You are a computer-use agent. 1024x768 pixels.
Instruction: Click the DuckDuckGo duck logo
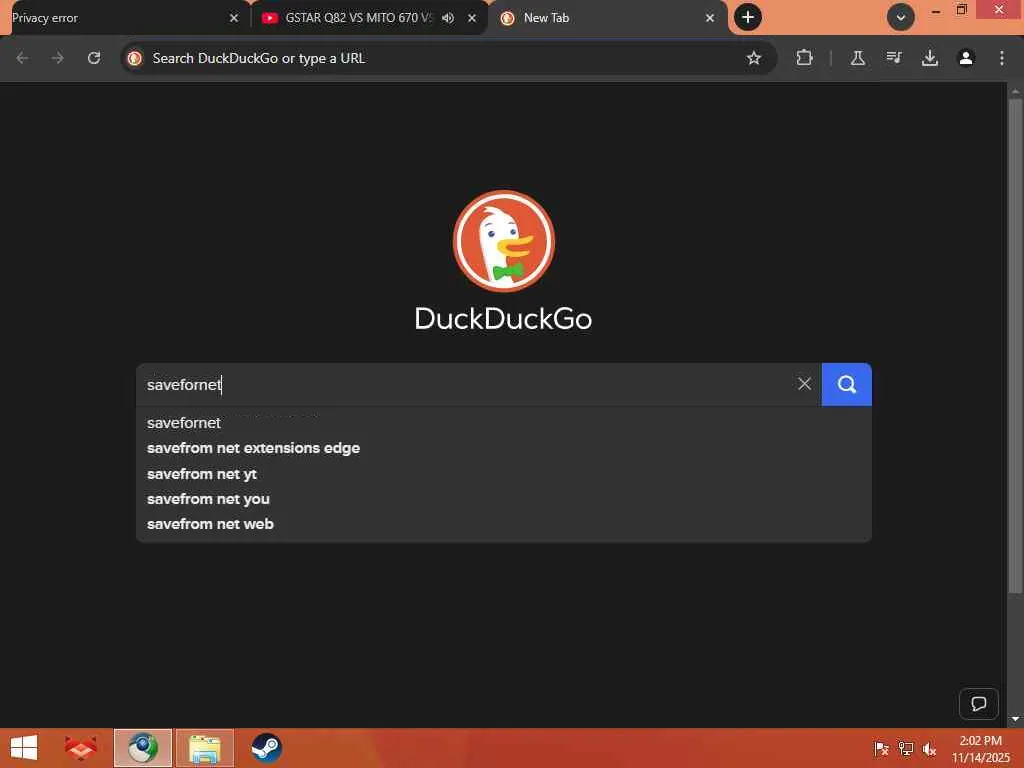[x=504, y=240]
